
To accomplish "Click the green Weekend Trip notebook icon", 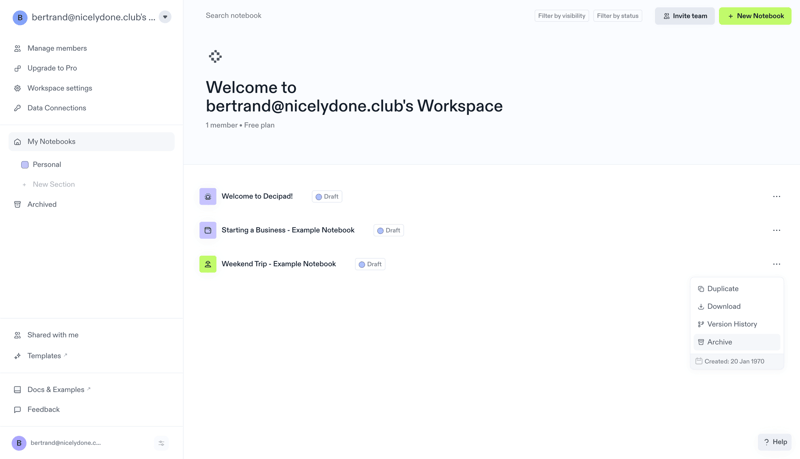I will 208,264.
